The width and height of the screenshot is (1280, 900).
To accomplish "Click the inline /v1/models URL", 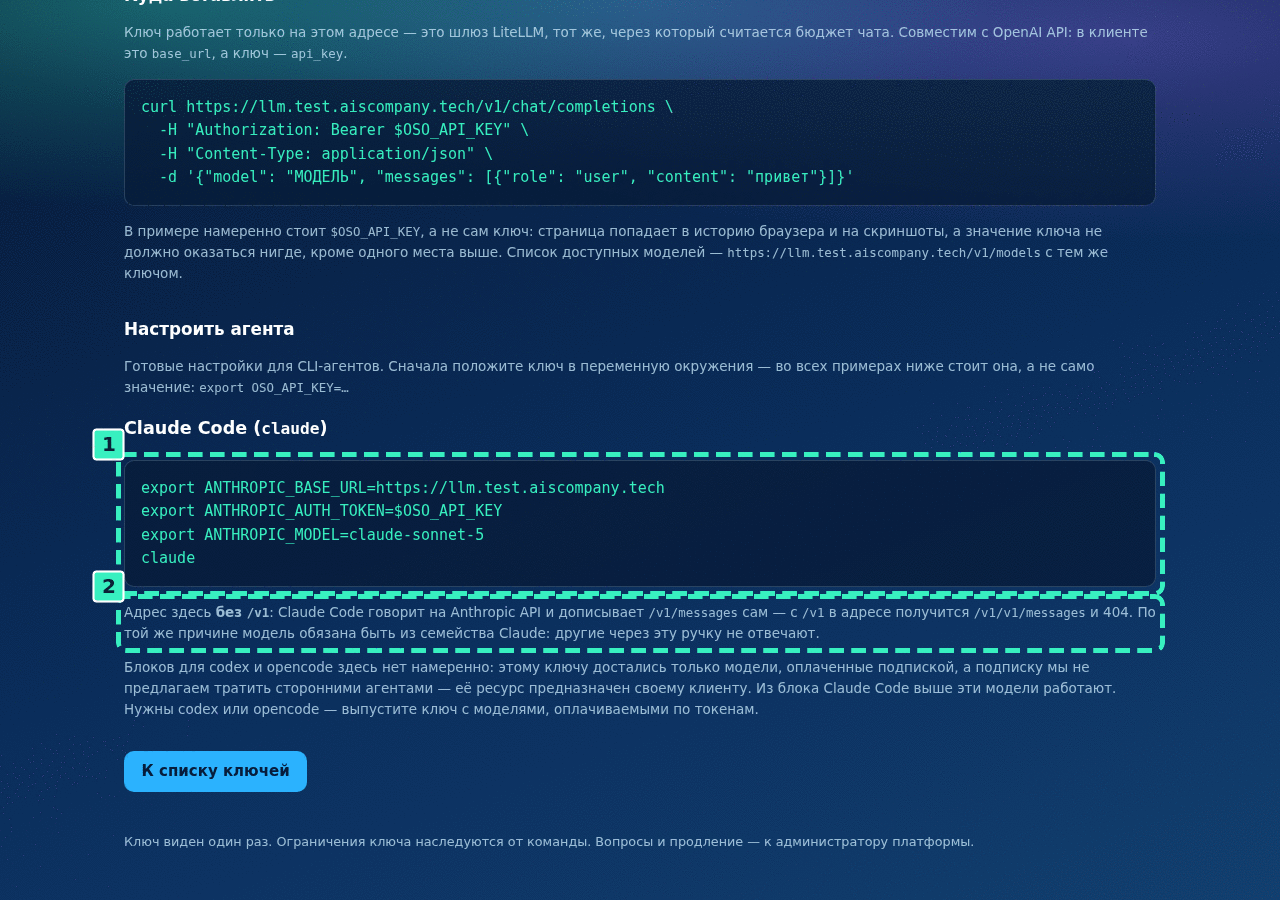I will (x=884, y=253).
